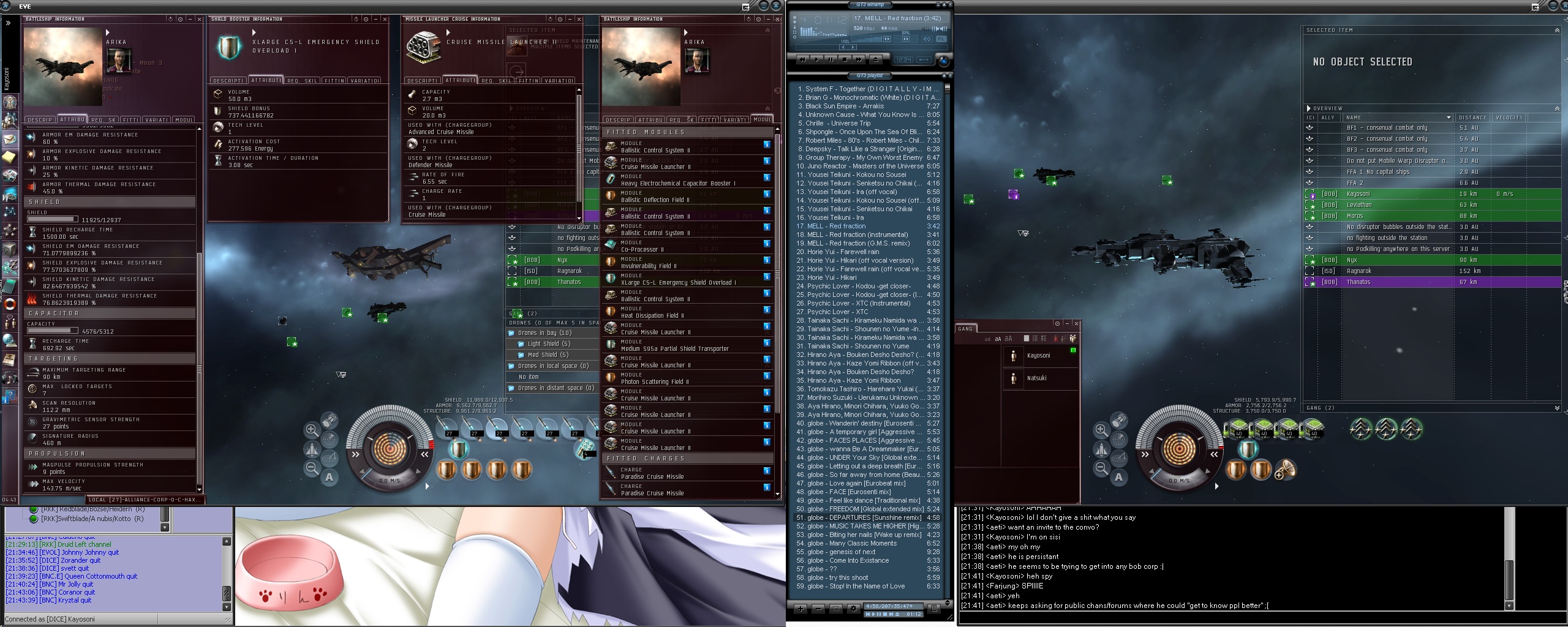The image size is (1568, 627).
Task: Click Winamp seek bar handle
Action: pos(846,47)
